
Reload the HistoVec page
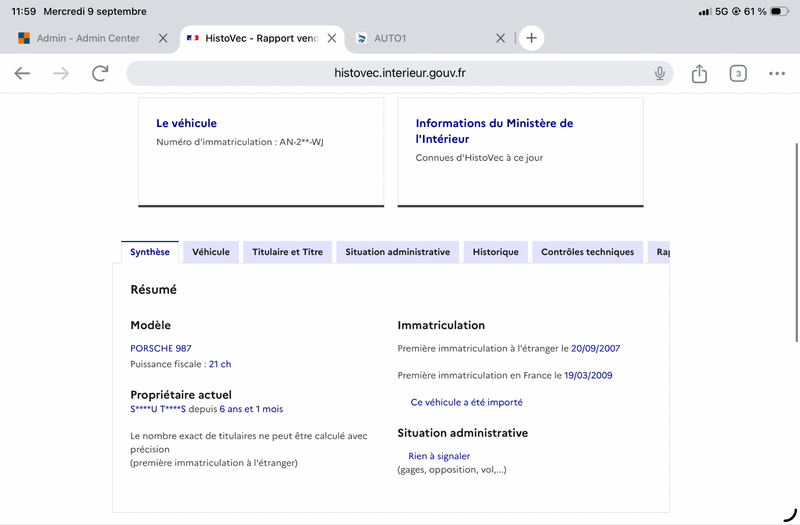(x=100, y=73)
